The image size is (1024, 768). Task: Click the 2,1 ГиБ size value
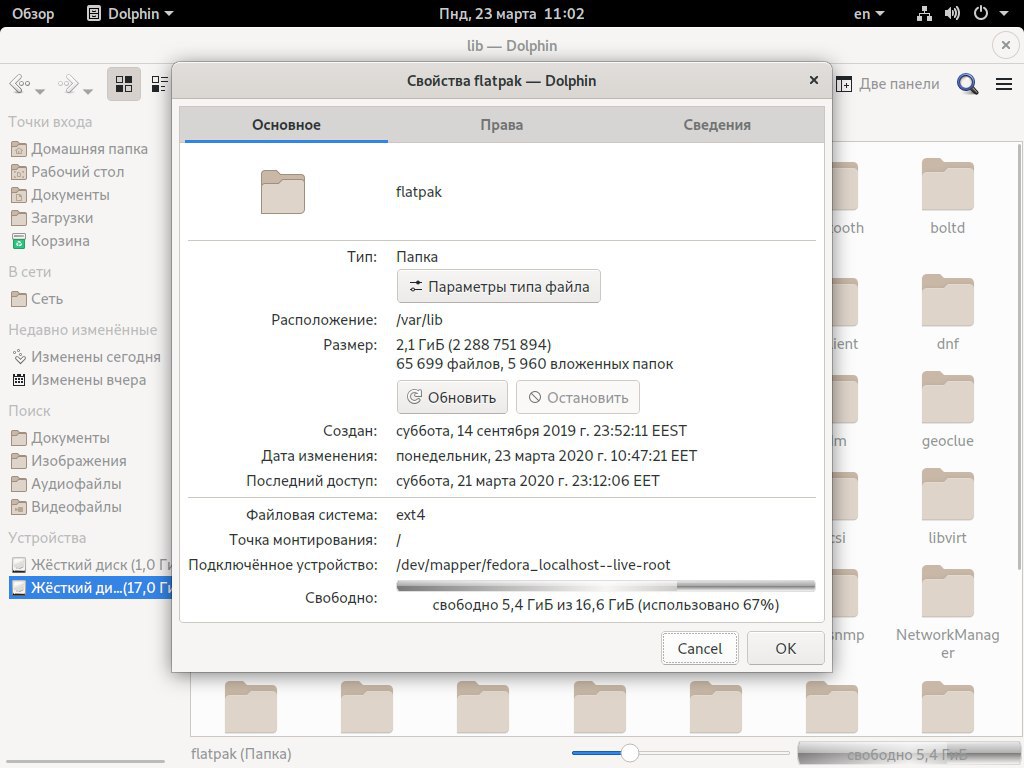click(x=473, y=345)
